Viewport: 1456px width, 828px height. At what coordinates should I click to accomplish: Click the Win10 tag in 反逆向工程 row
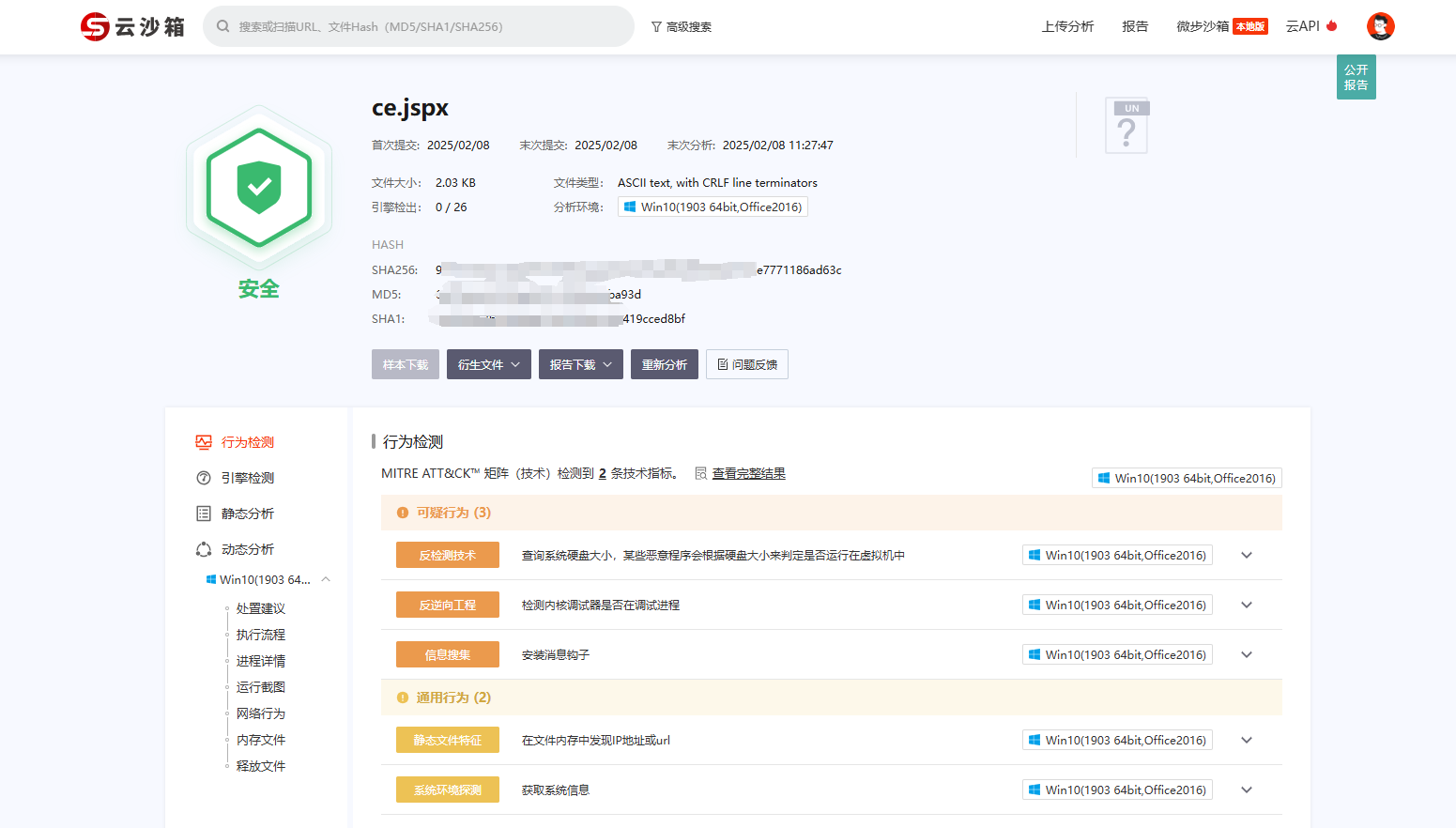tap(1117, 605)
